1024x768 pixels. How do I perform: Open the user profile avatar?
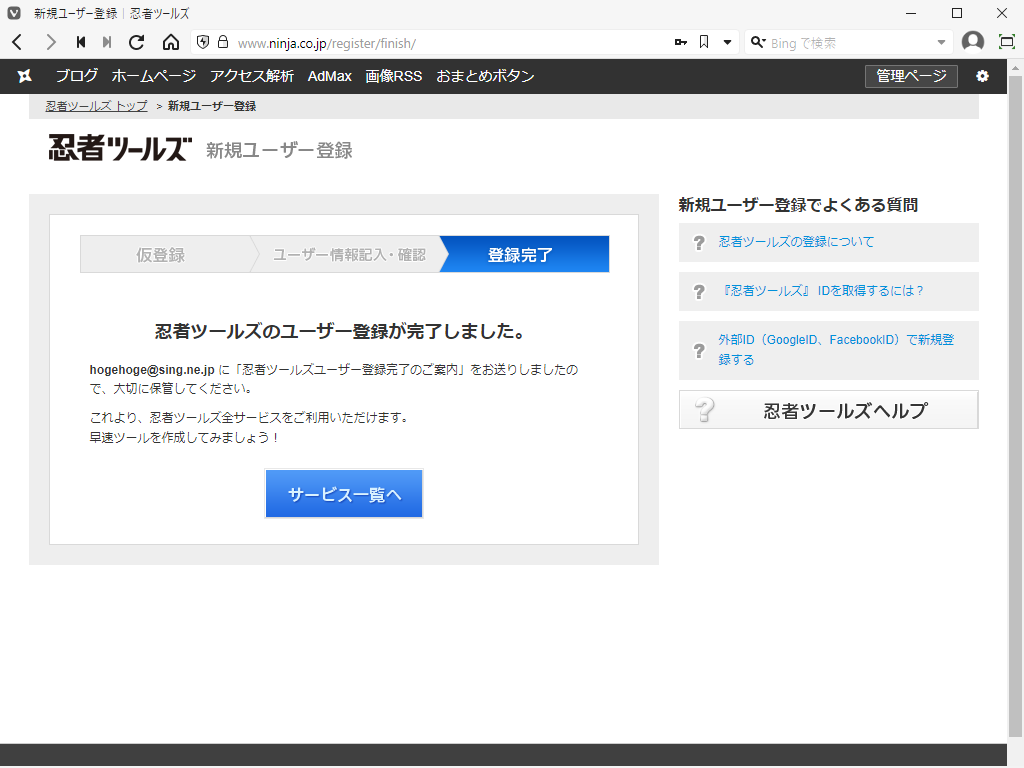click(x=973, y=42)
